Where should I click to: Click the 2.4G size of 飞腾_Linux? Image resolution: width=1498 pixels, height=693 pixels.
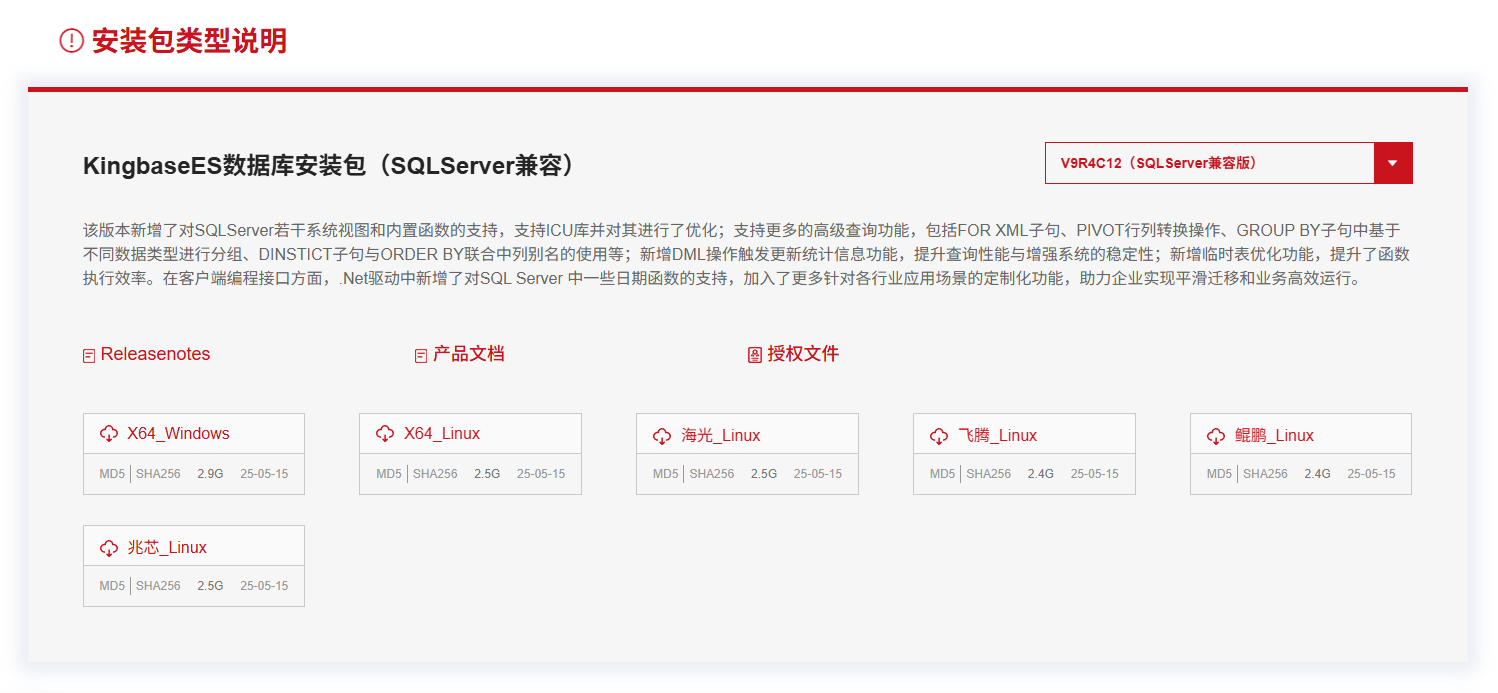click(x=1041, y=474)
